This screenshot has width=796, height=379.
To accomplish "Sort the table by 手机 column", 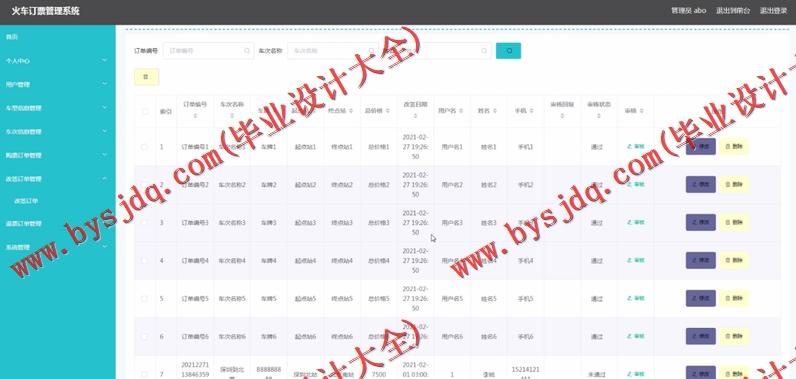I will (x=532, y=111).
